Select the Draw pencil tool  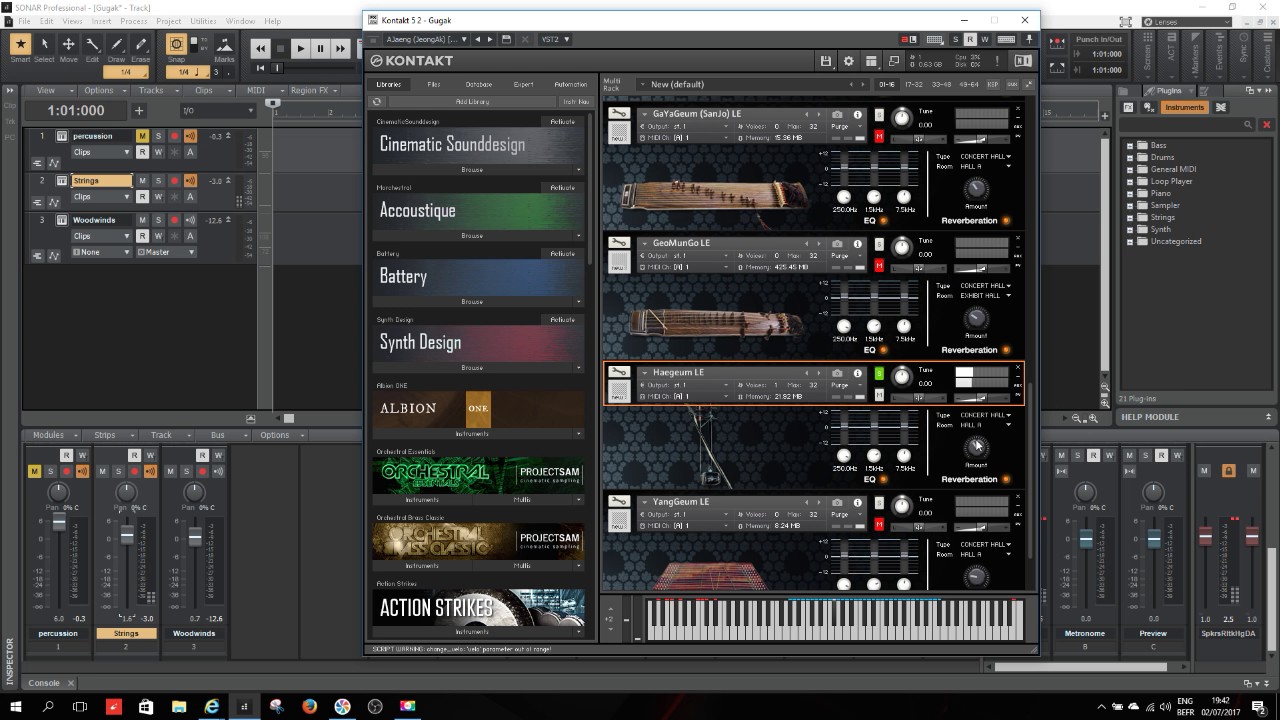116,44
